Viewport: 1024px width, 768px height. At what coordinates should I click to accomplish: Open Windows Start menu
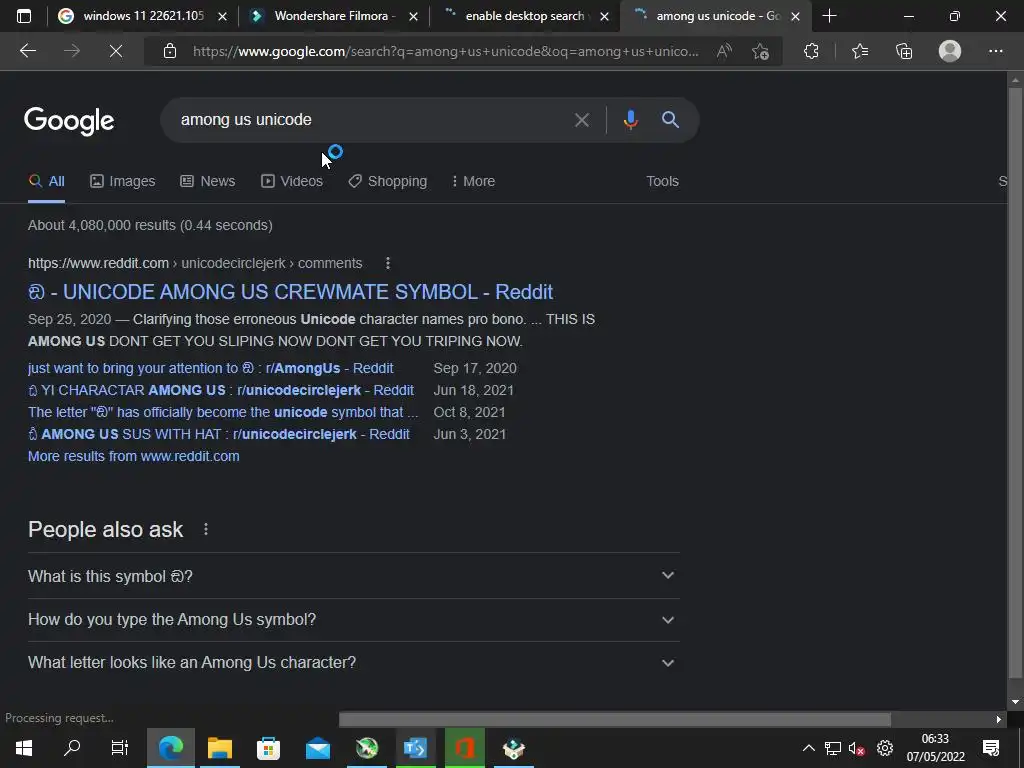click(24, 748)
